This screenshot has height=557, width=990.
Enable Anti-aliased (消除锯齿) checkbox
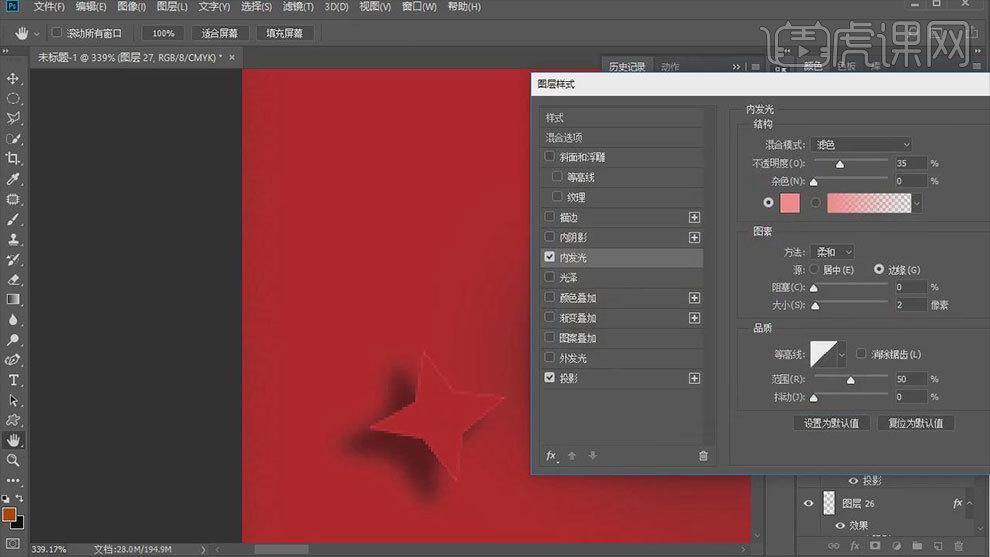[x=861, y=354]
